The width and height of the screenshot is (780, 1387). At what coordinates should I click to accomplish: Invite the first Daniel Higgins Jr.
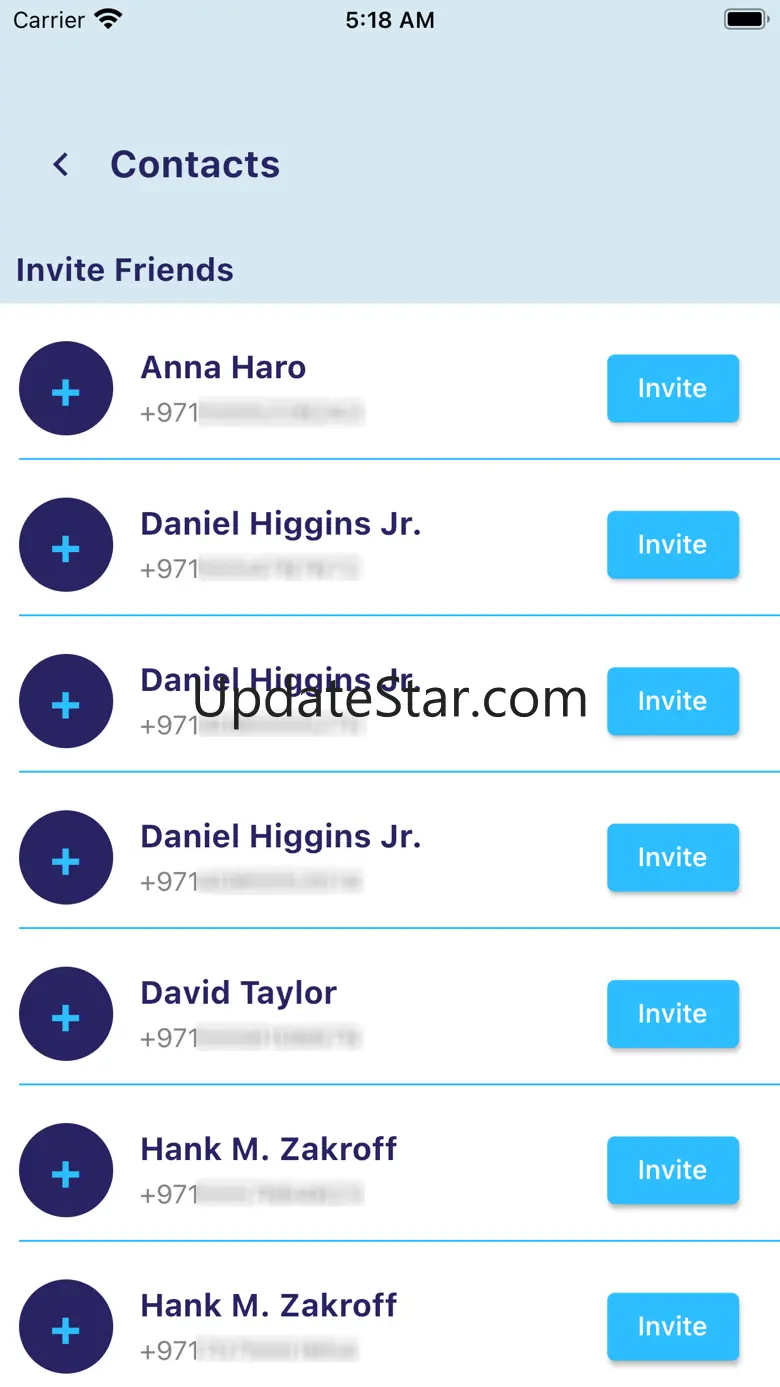pyautogui.click(x=673, y=545)
